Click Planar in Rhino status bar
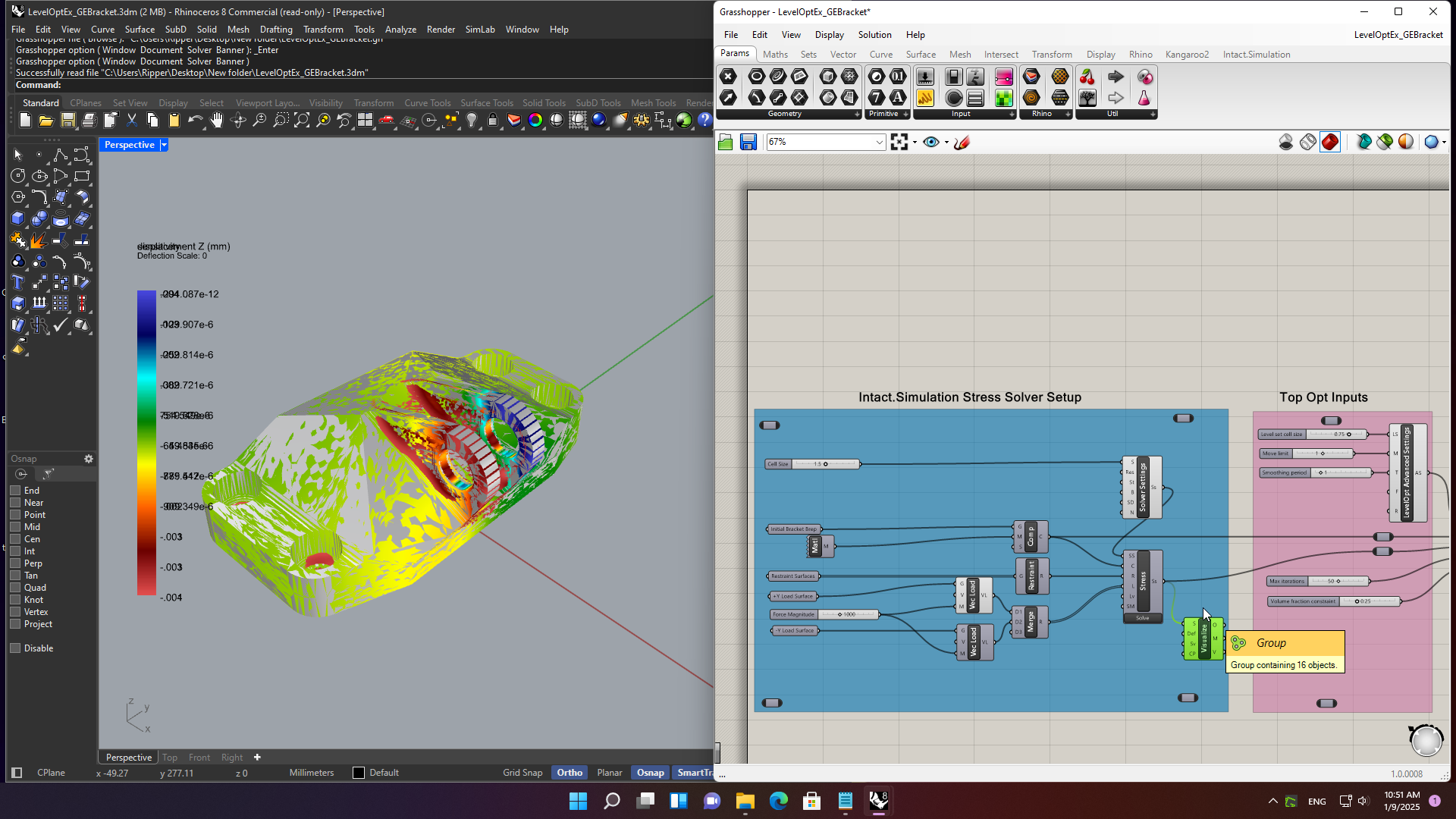The height and width of the screenshot is (819, 1456). (609, 773)
